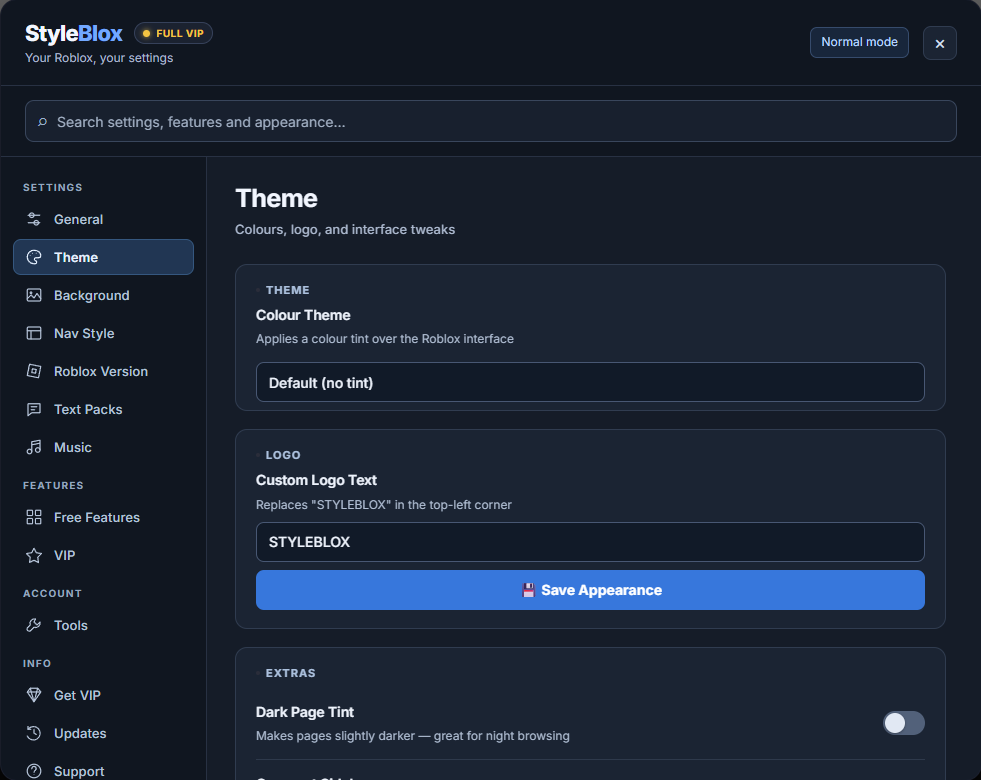Focus the search settings field

point(490,121)
